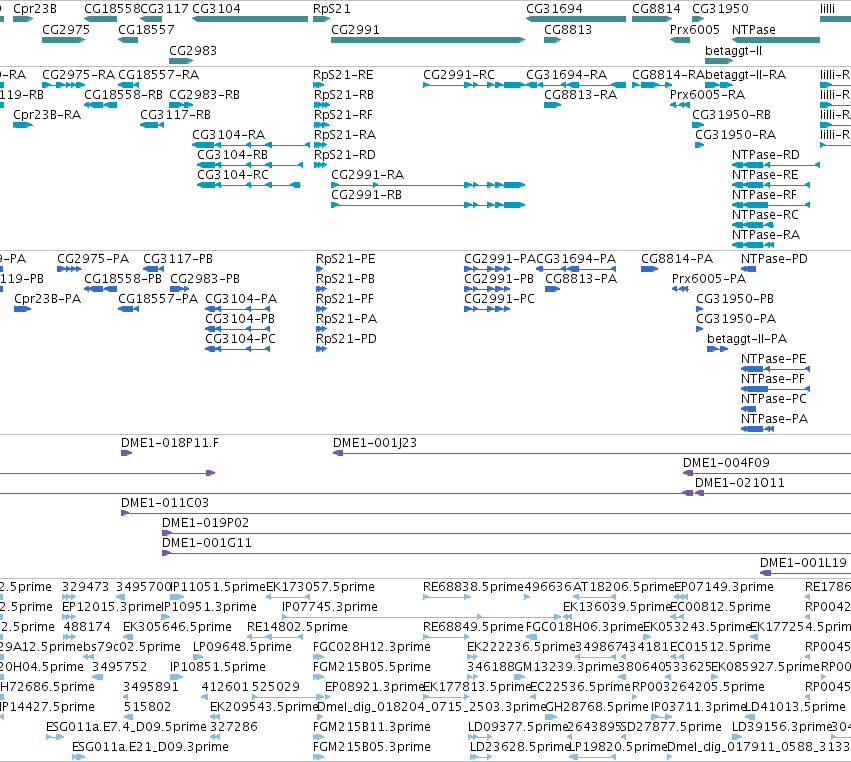Image resolution: width=851 pixels, height=762 pixels.
Task: Select EST EK209543.5prime
Action: pyautogui.click(x=216, y=717)
